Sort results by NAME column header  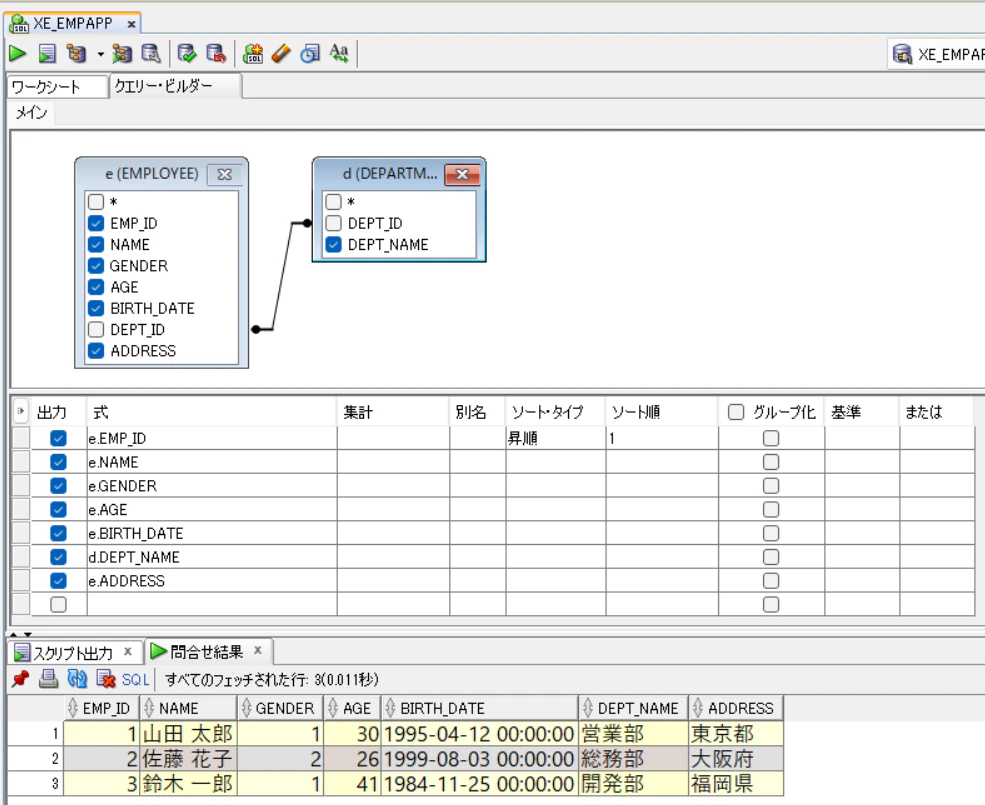(x=188, y=708)
